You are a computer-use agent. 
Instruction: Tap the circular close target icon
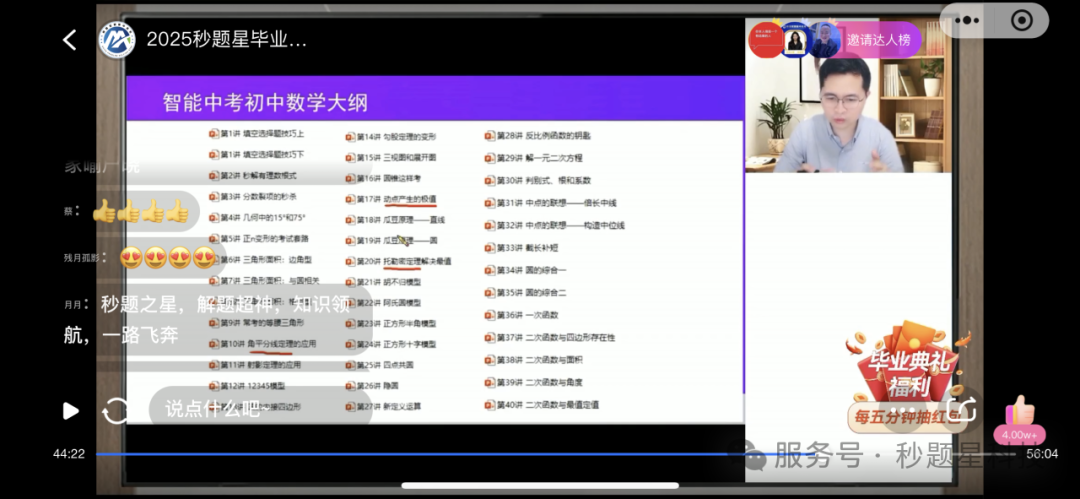pyautogui.click(x=1021, y=21)
